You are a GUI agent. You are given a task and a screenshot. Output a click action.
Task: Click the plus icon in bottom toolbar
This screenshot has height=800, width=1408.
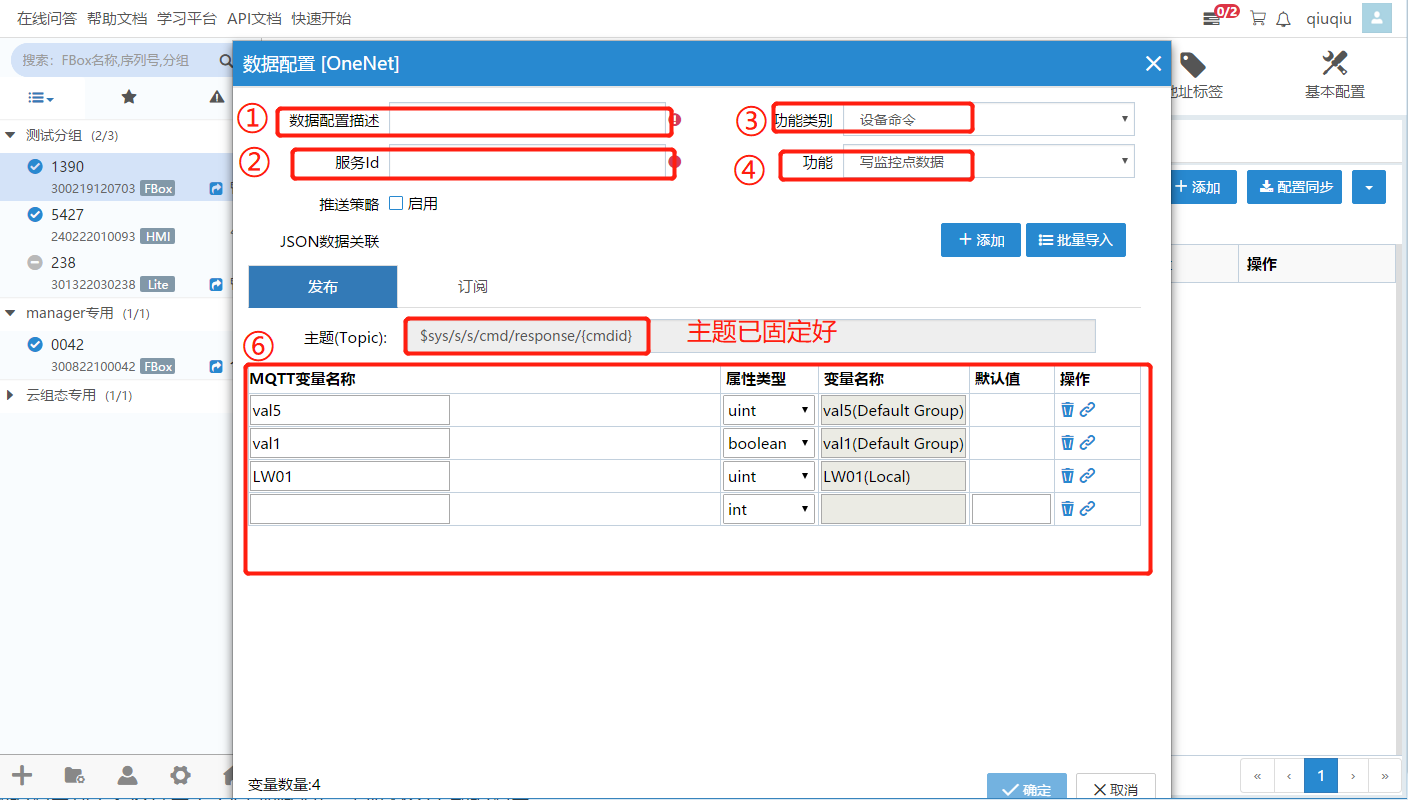coord(21,775)
